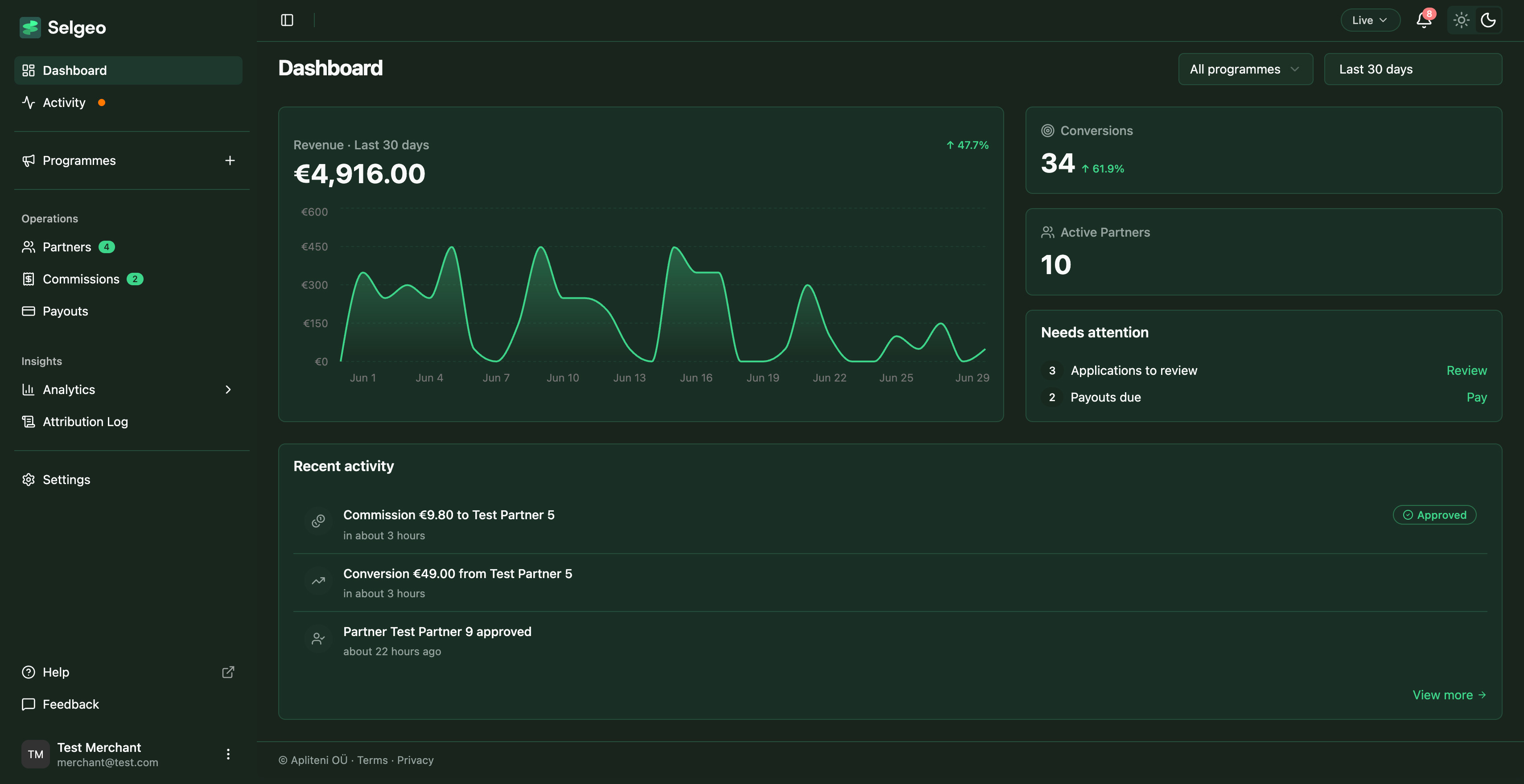Click the 61.9% conversions change indicator

tap(1102, 168)
